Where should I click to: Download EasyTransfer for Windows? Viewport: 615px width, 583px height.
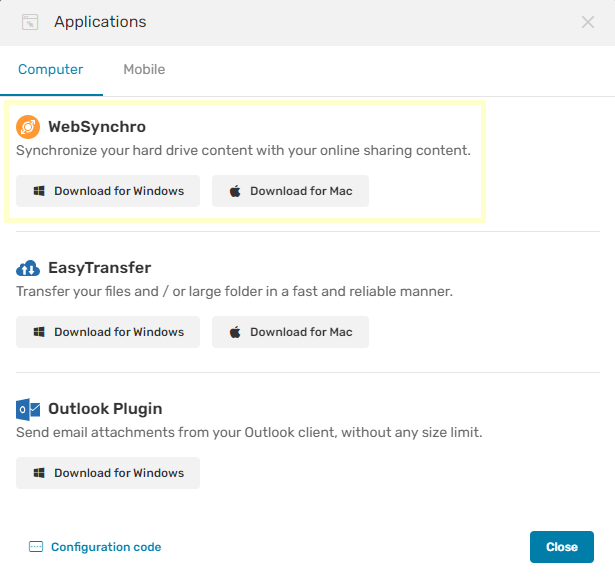coord(108,332)
